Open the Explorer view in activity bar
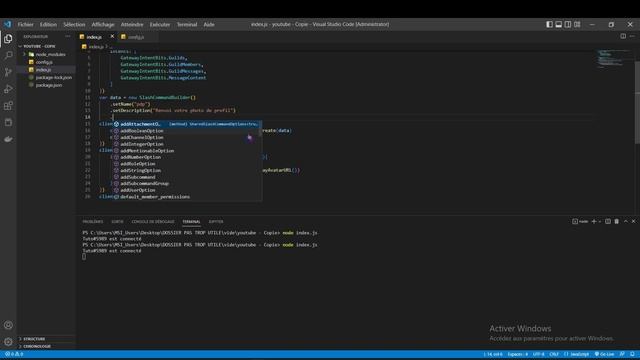Viewport: 640px width, 360px height. tap(8, 39)
